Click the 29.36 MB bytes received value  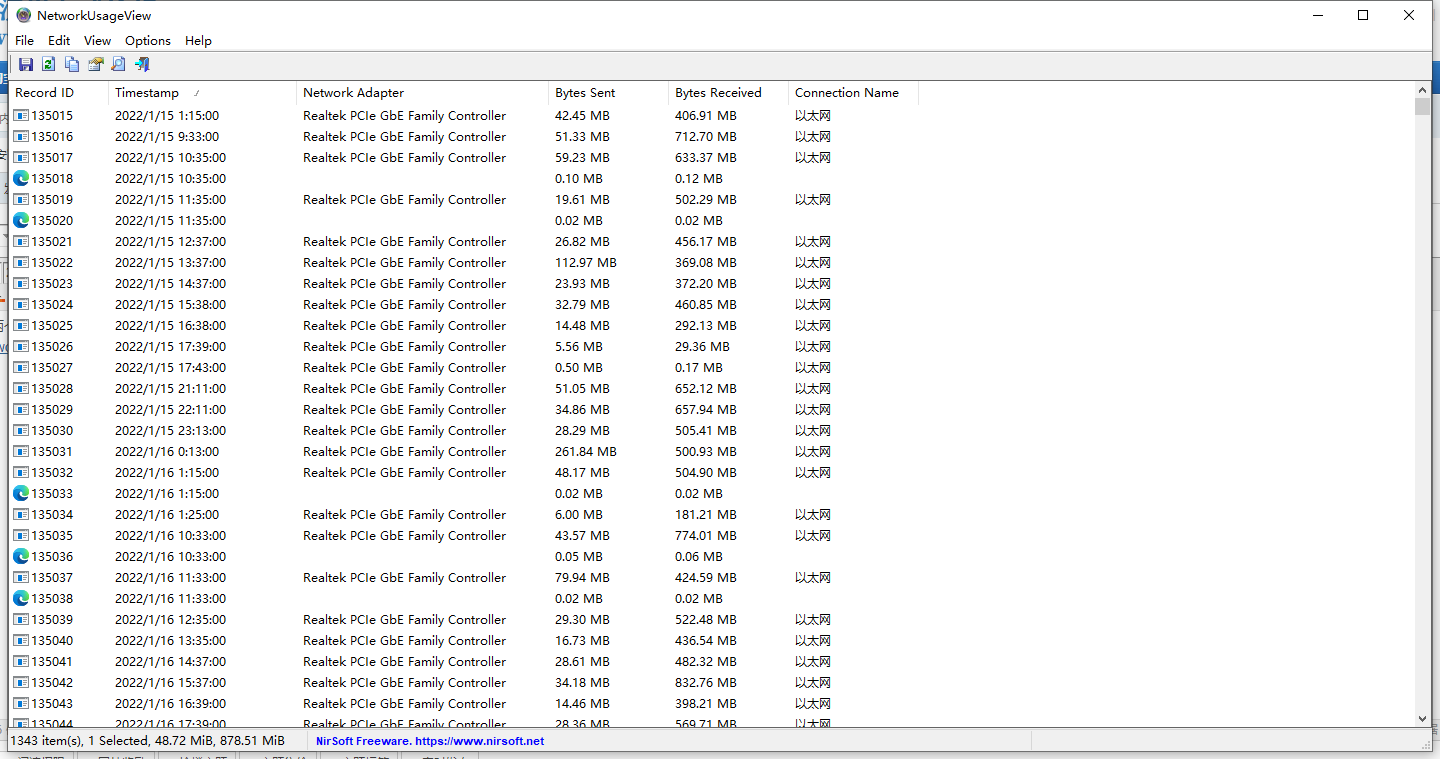(x=702, y=346)
